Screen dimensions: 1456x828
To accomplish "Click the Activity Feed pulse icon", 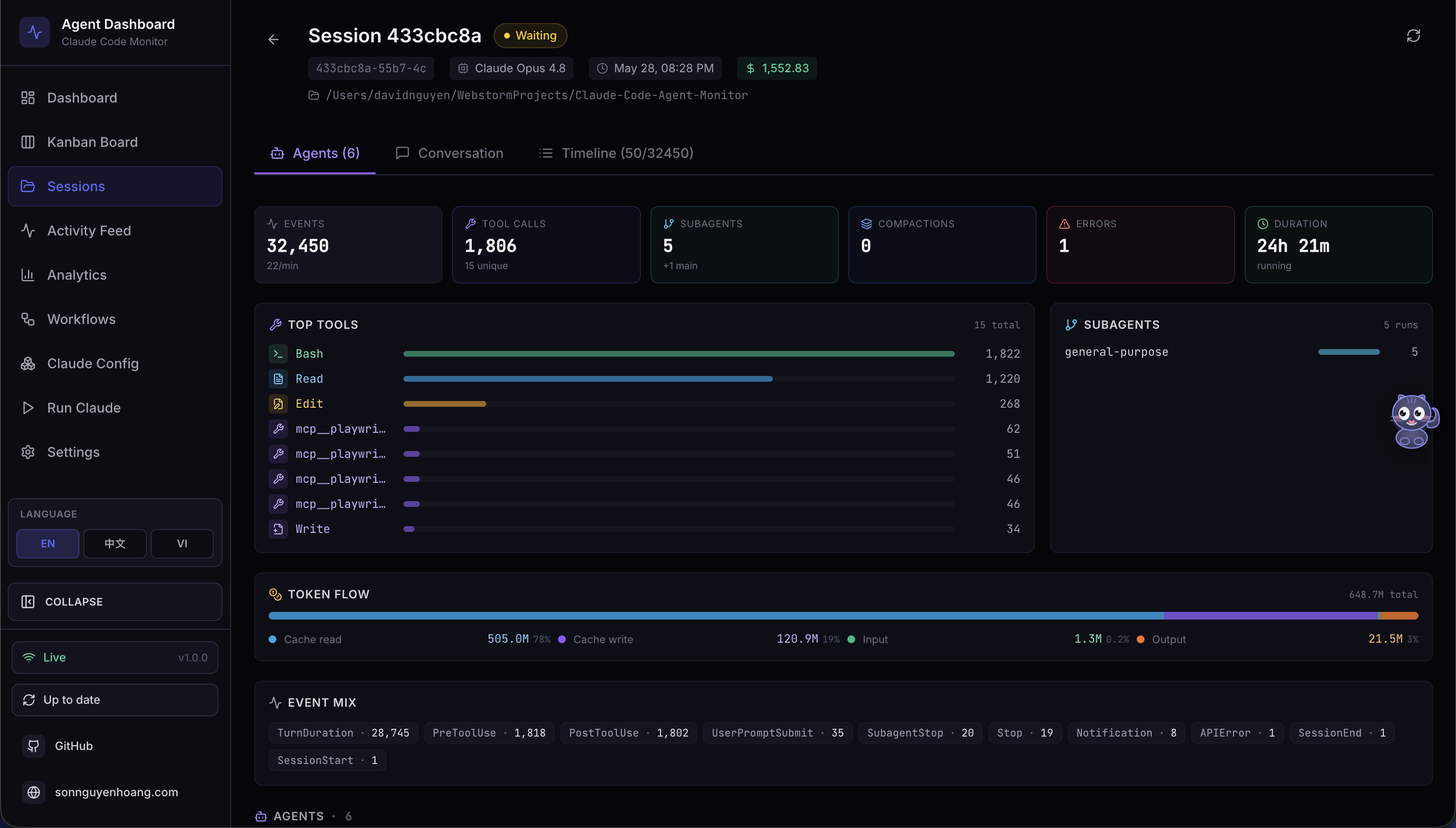I will (28, 231).
